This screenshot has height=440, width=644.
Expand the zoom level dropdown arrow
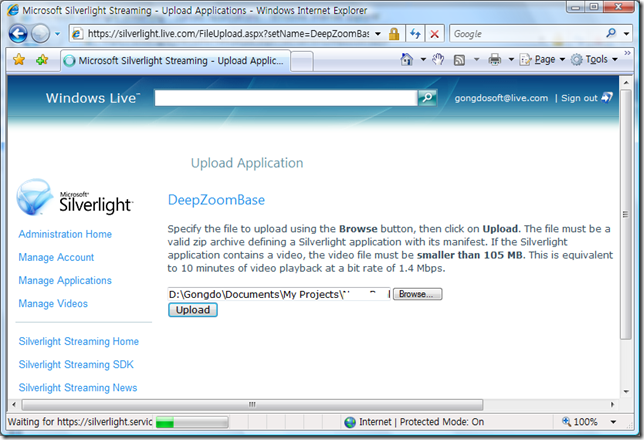[x=613, y=422]
